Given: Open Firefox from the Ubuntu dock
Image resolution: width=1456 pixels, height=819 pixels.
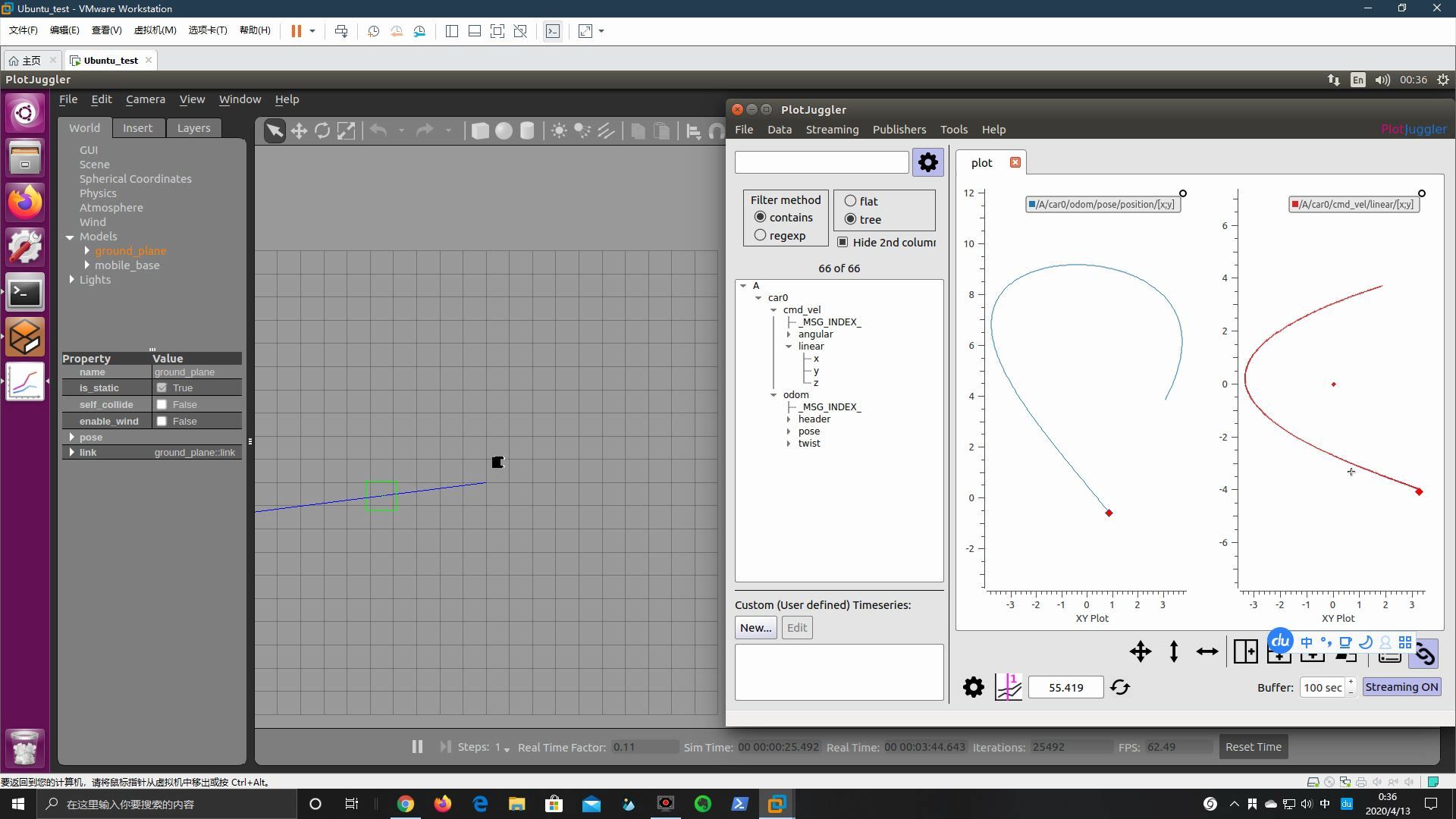Looking at the screenshot, I should coord(25,202).
